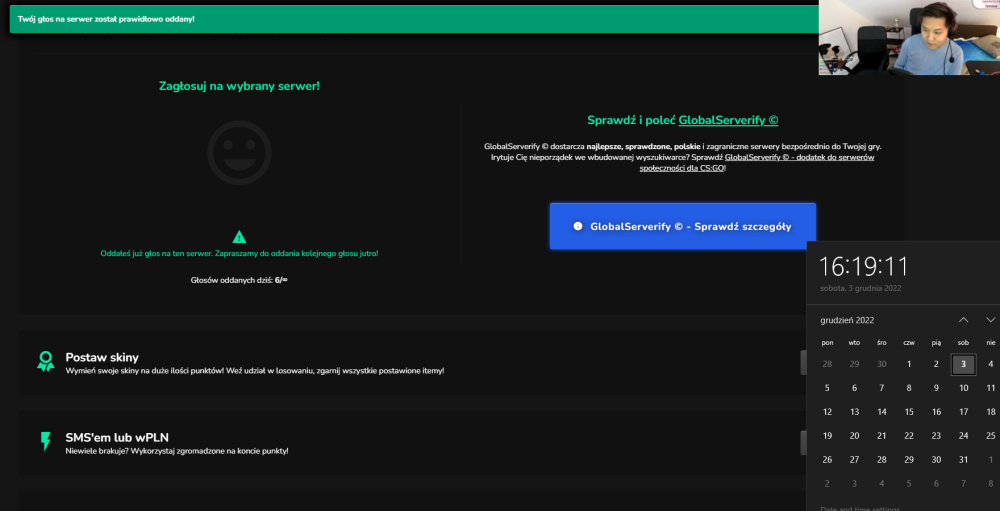Click the Postaw skiny heading

[x=102, y=357]
